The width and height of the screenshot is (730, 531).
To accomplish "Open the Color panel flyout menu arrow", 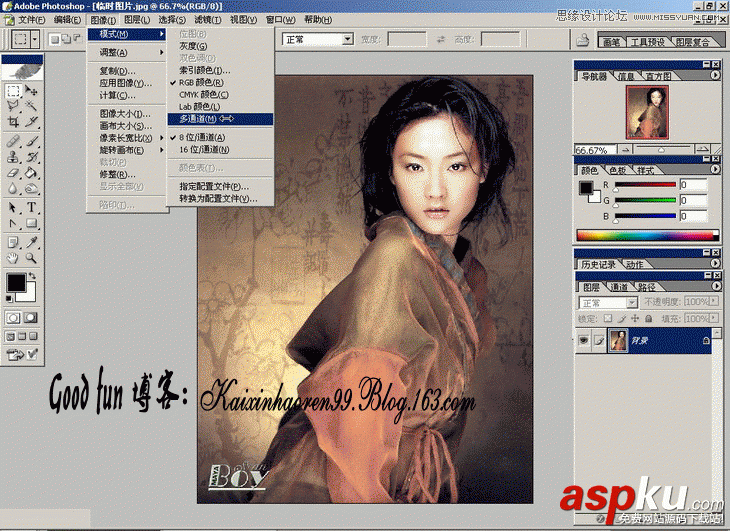I will tap(716, 169).
